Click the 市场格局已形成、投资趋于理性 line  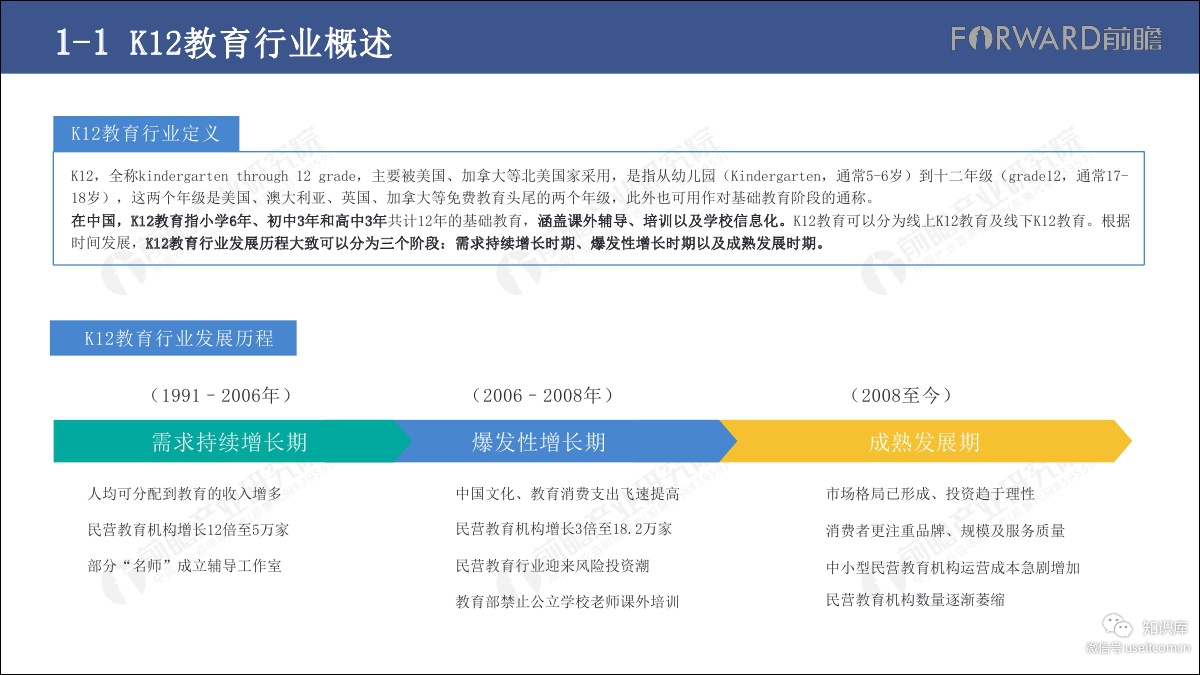click(x=930, y=494)
